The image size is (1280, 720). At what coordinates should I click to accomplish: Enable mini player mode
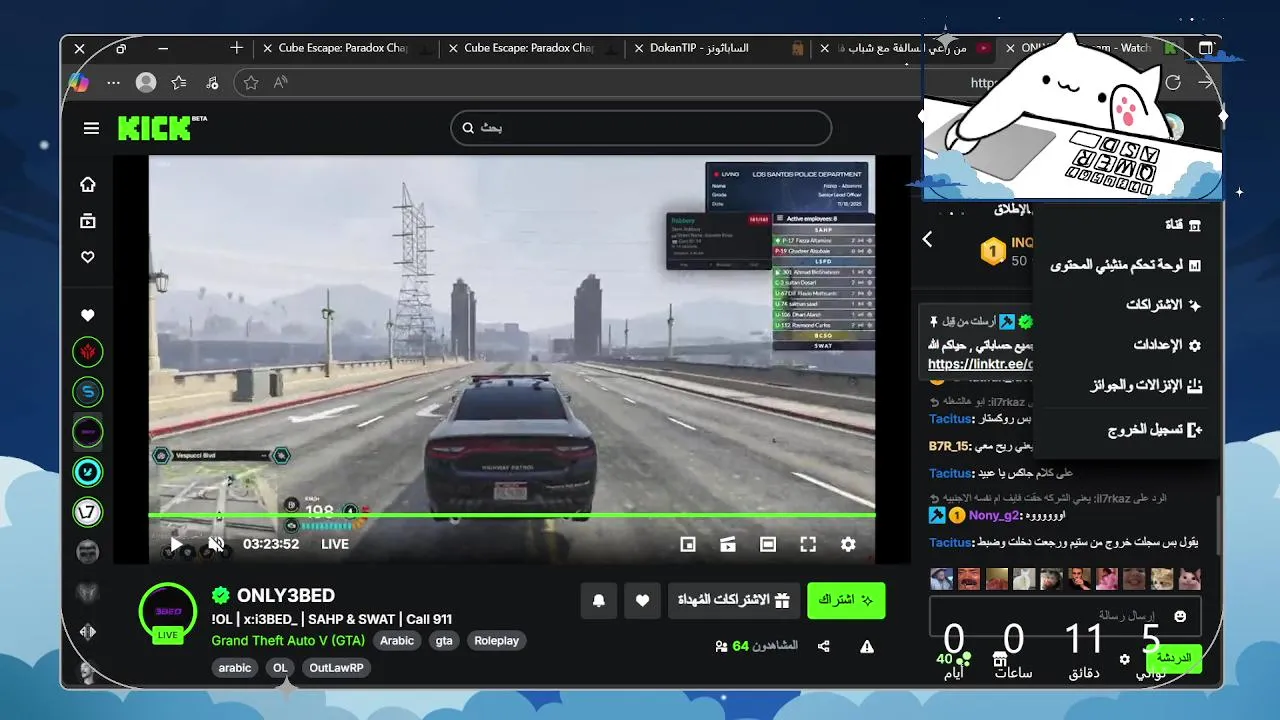[688, 544]
